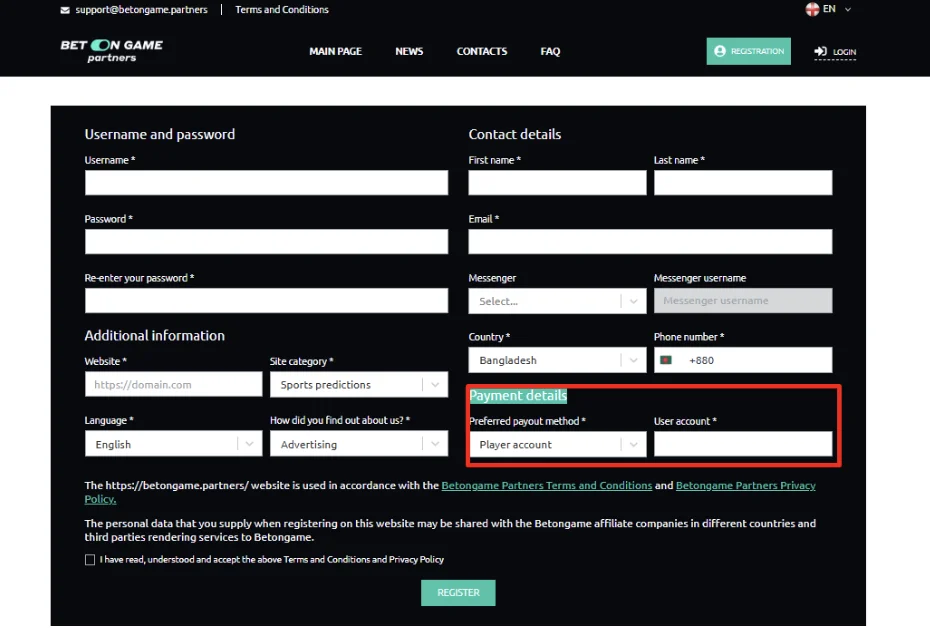The image size is (930, 628).
Task: Open the Messenger select dropdown
Action: [557, 301]
